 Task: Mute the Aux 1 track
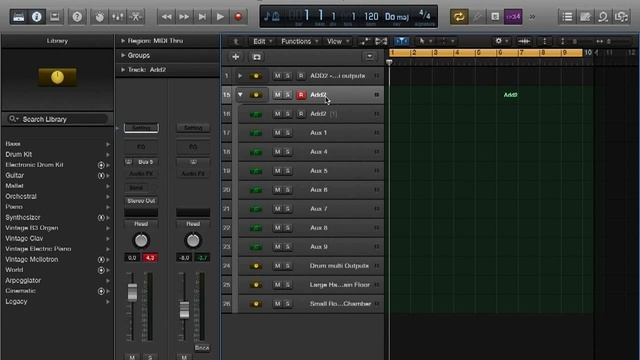[x=278, y=133]
